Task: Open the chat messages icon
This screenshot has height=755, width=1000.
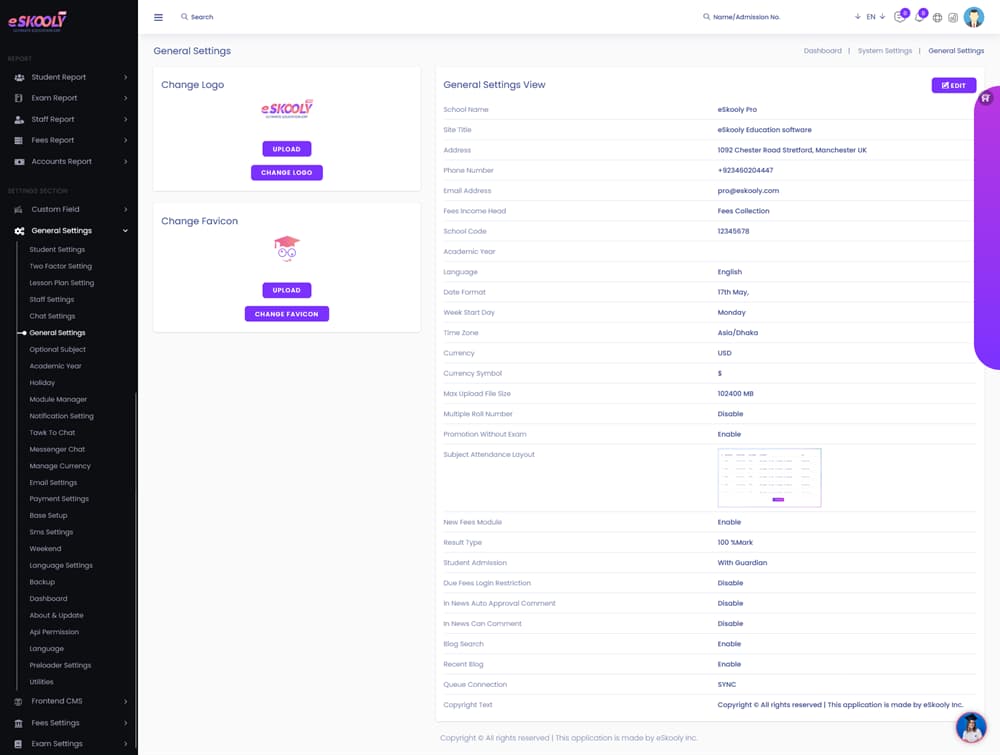Action: click(x=899, y=17)
